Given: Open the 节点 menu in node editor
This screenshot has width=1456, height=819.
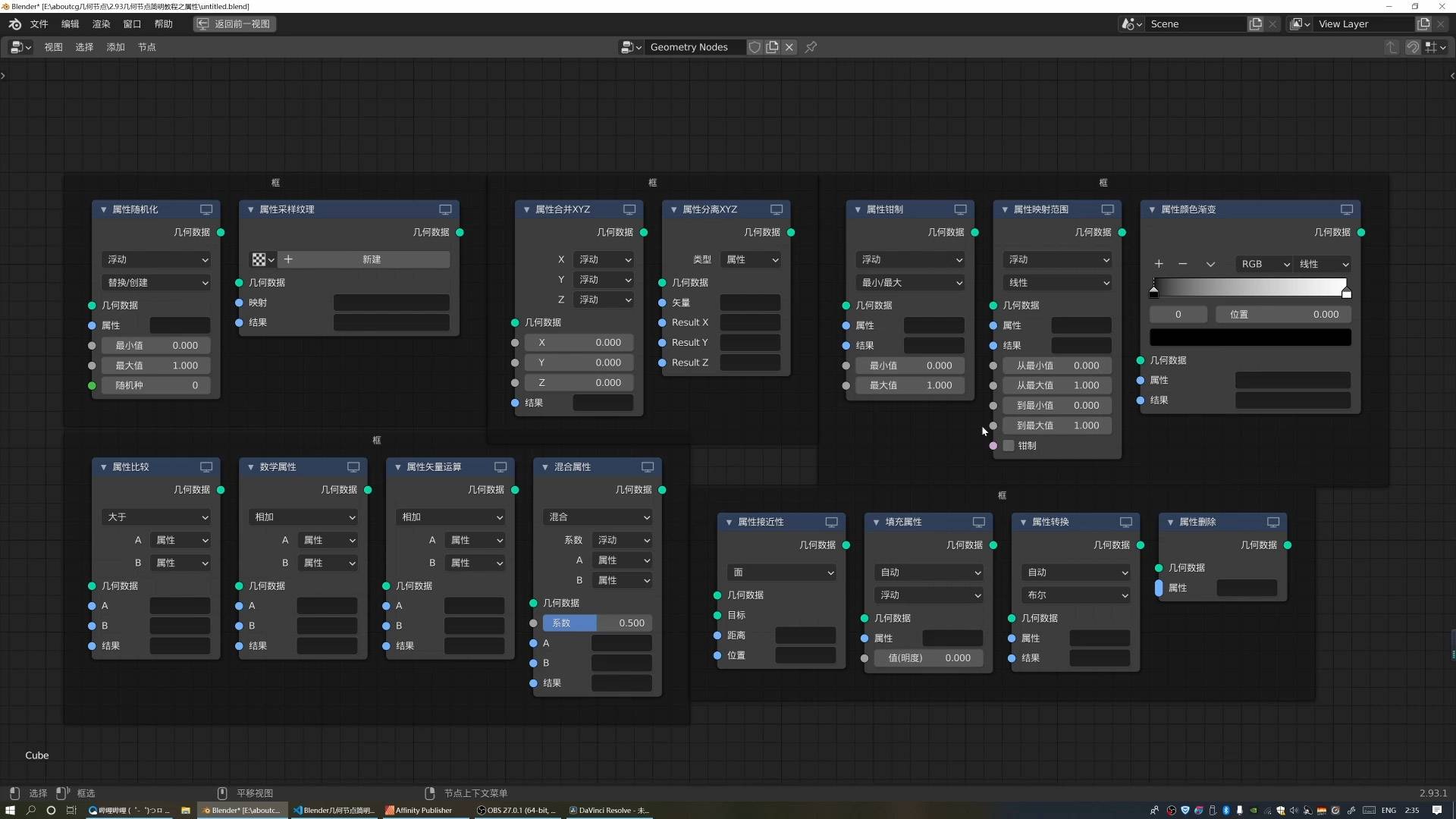Looking at the screenshot, I should pyautogui.click(x=146, y=47).
